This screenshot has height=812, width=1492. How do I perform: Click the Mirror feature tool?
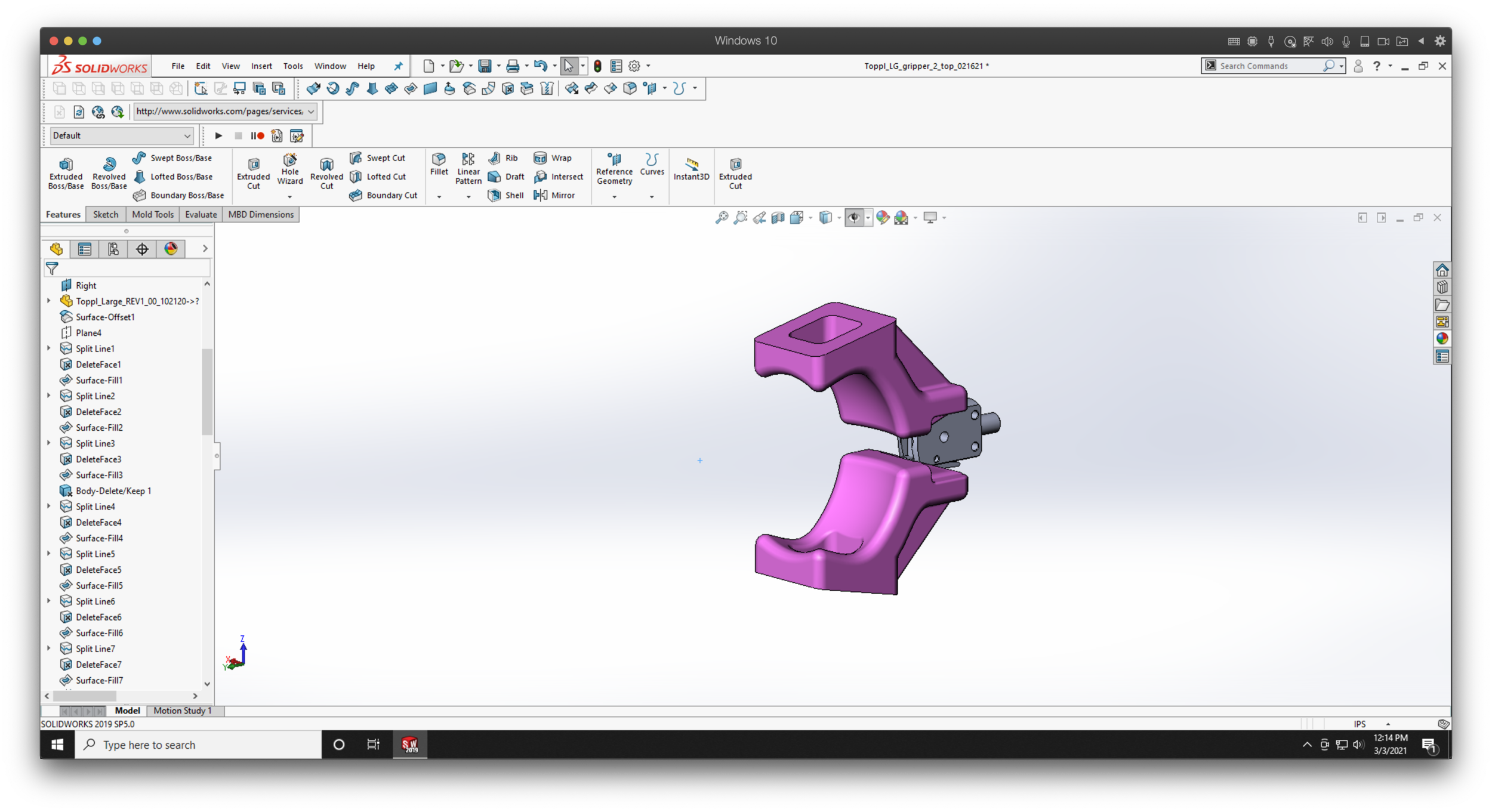tap(554, 195)
